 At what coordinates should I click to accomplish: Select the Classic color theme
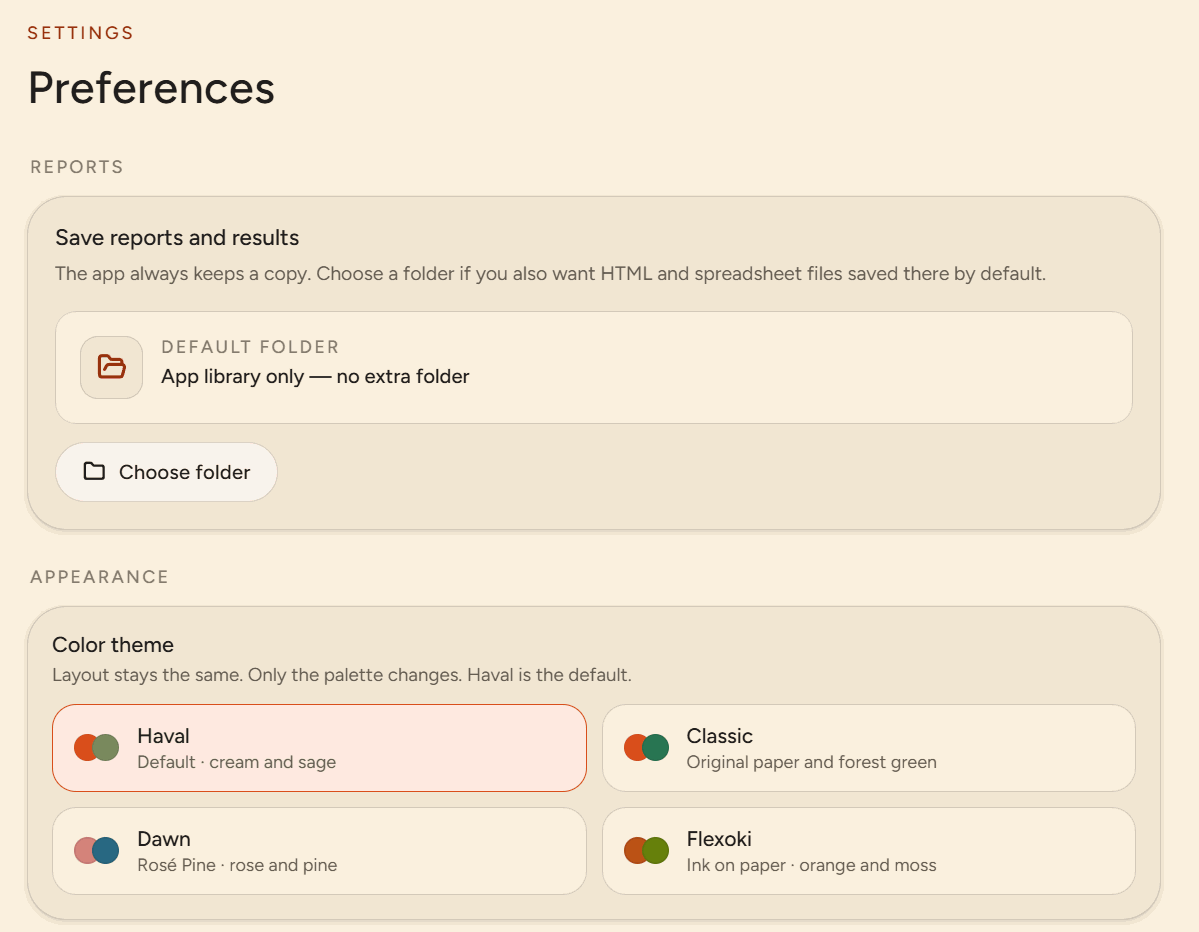click(x=869, y=748)
